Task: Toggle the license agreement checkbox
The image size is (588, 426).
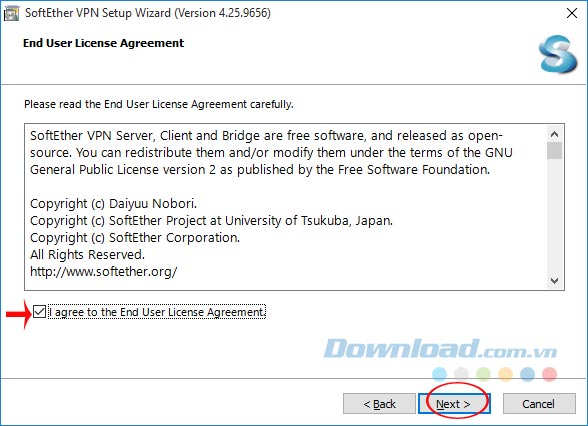Action: 39,312
